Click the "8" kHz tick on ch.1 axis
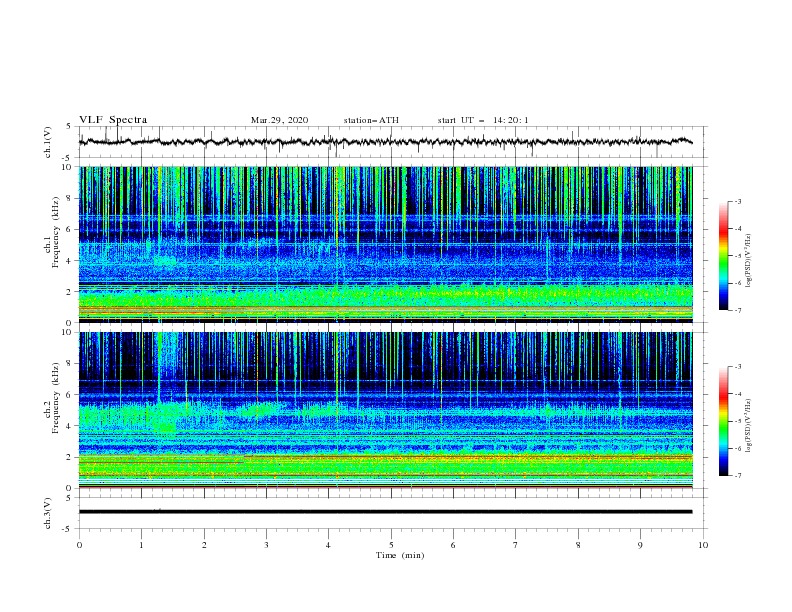This screenshot has width=792, height=612. pos(70,198)
